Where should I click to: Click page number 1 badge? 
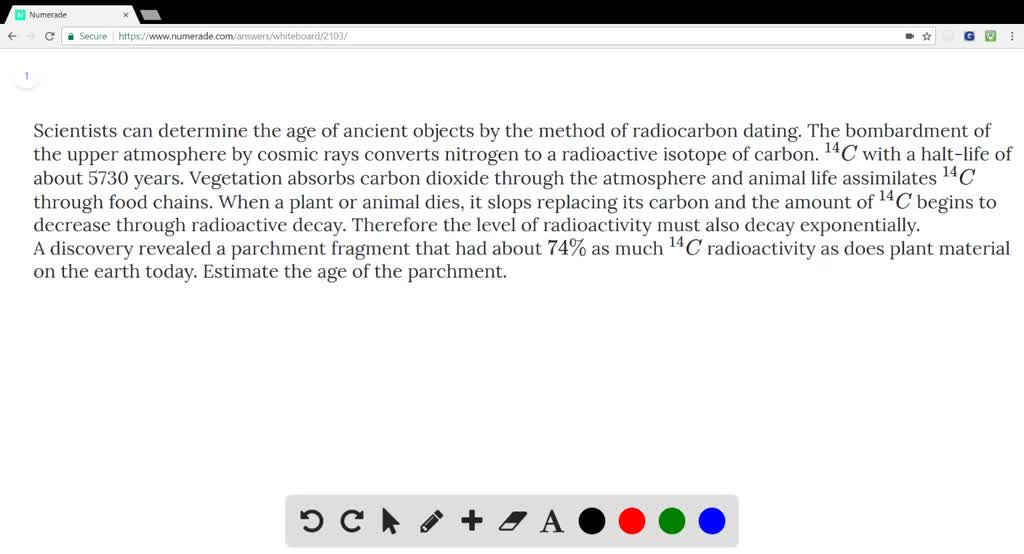(27, 76)
